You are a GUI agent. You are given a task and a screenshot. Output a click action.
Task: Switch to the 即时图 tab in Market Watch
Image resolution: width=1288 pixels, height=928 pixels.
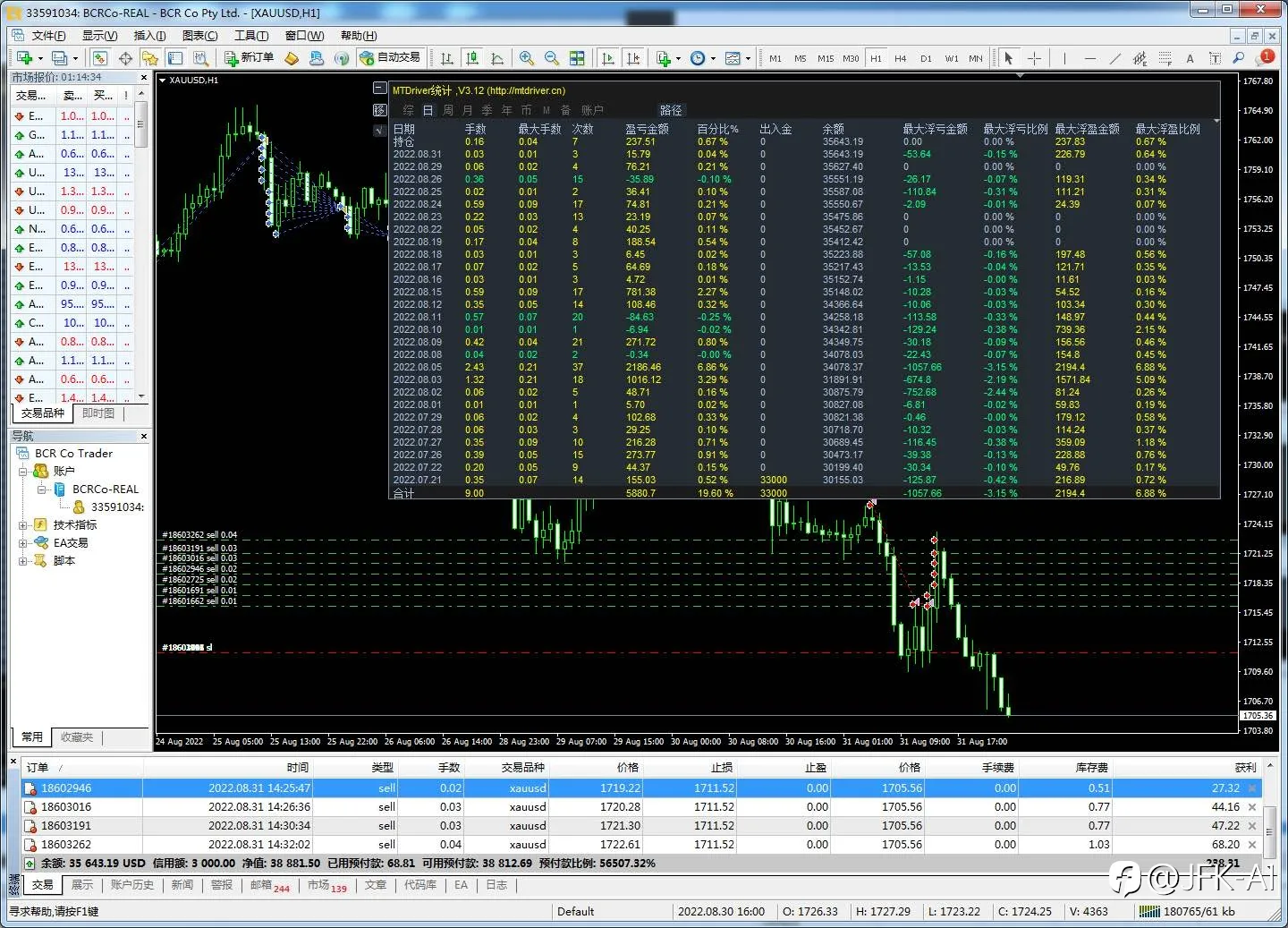point(98,413)
